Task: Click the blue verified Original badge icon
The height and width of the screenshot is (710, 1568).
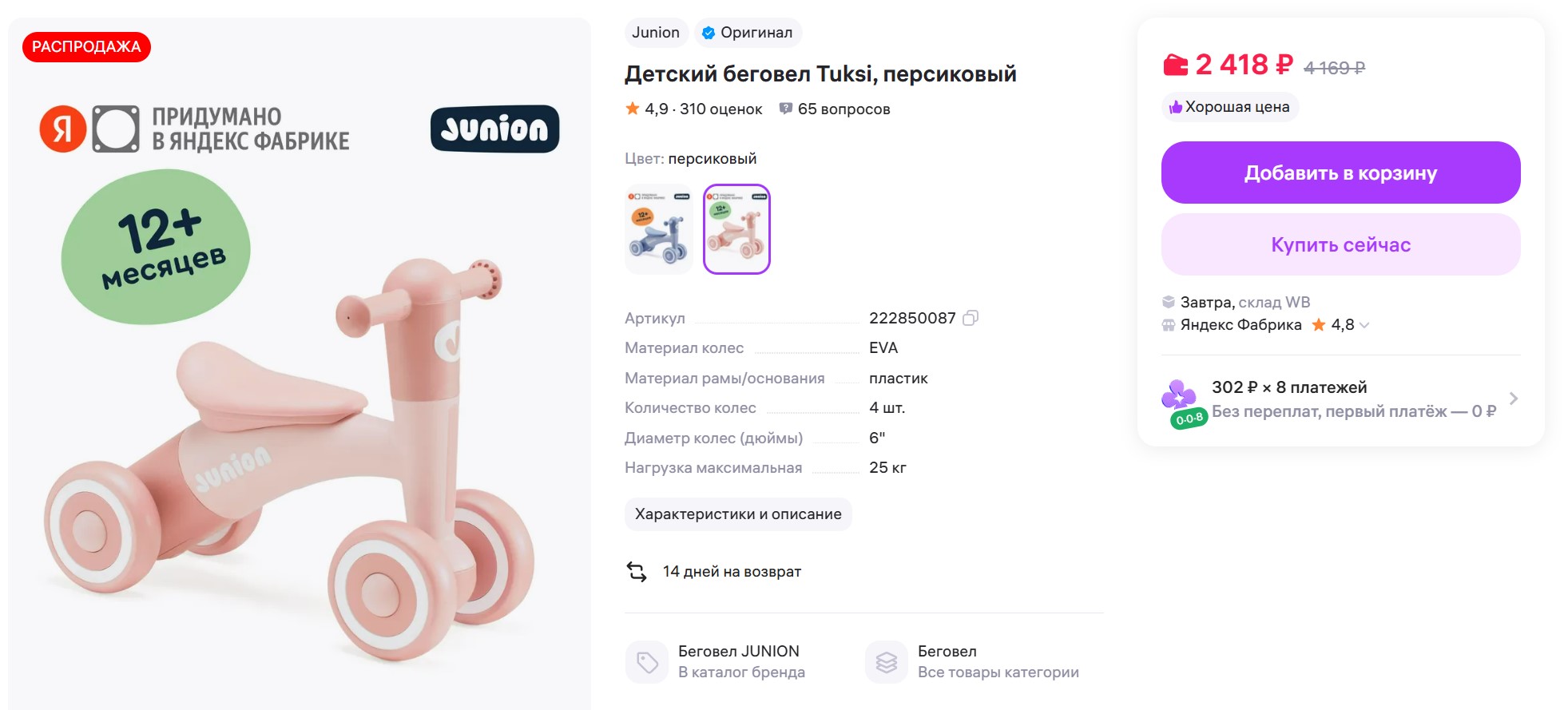Action: click(x=708, y=33)
